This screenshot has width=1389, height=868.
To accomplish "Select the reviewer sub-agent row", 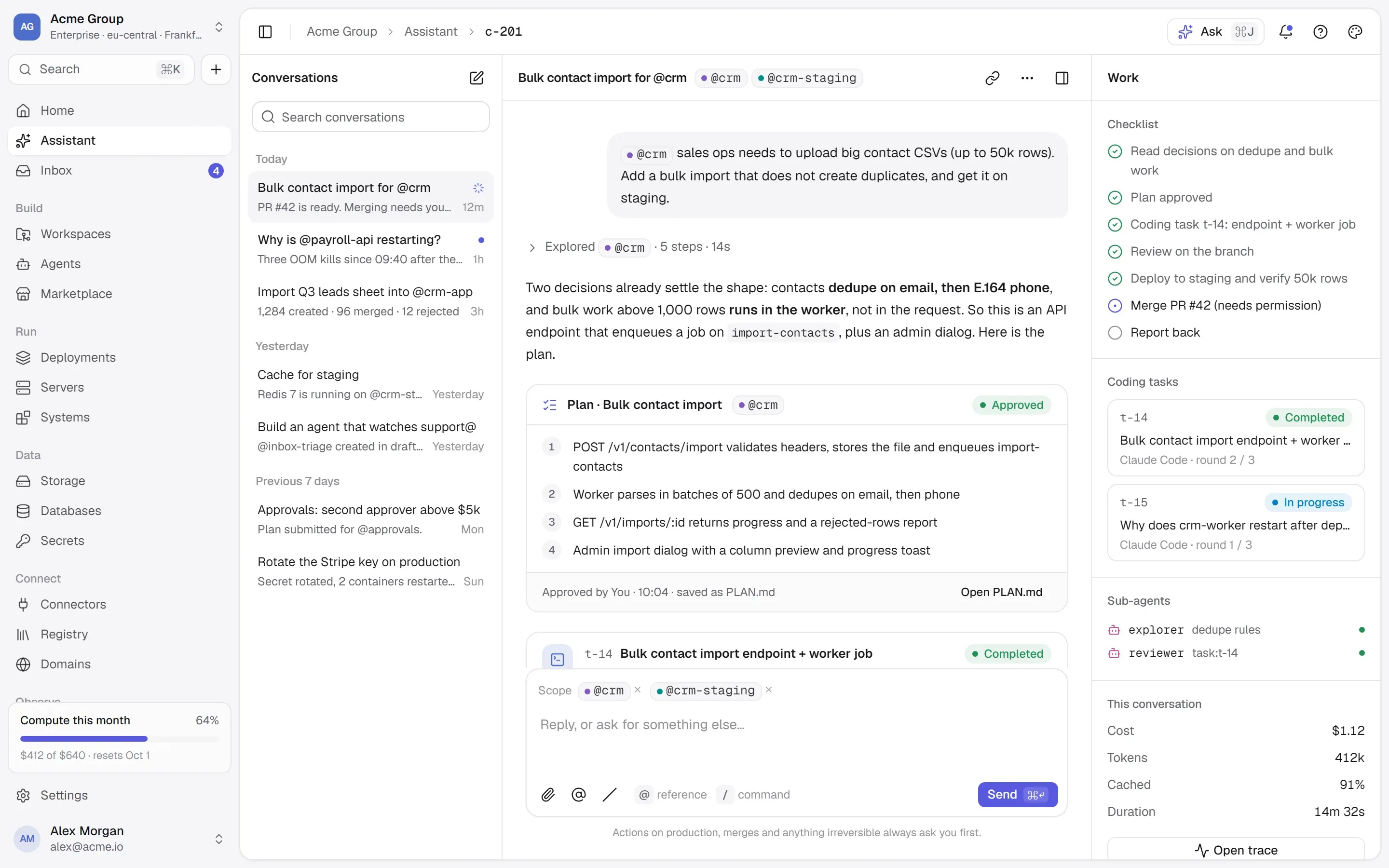I will point(1236,653).
